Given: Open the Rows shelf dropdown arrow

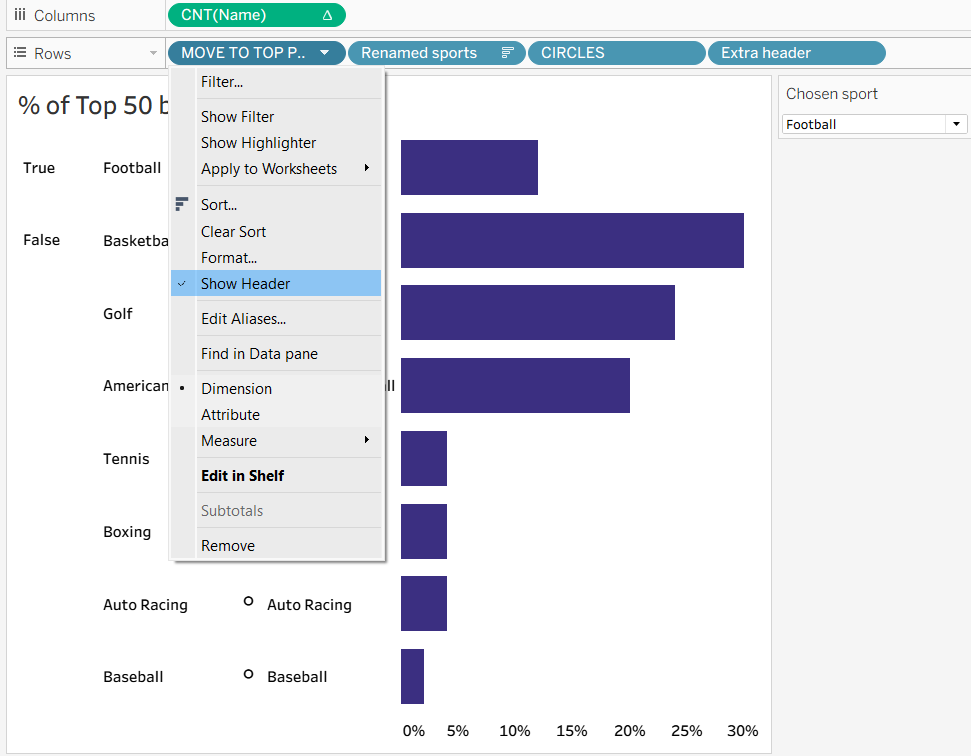Looking at the screenshot, I should coord(153,53).
